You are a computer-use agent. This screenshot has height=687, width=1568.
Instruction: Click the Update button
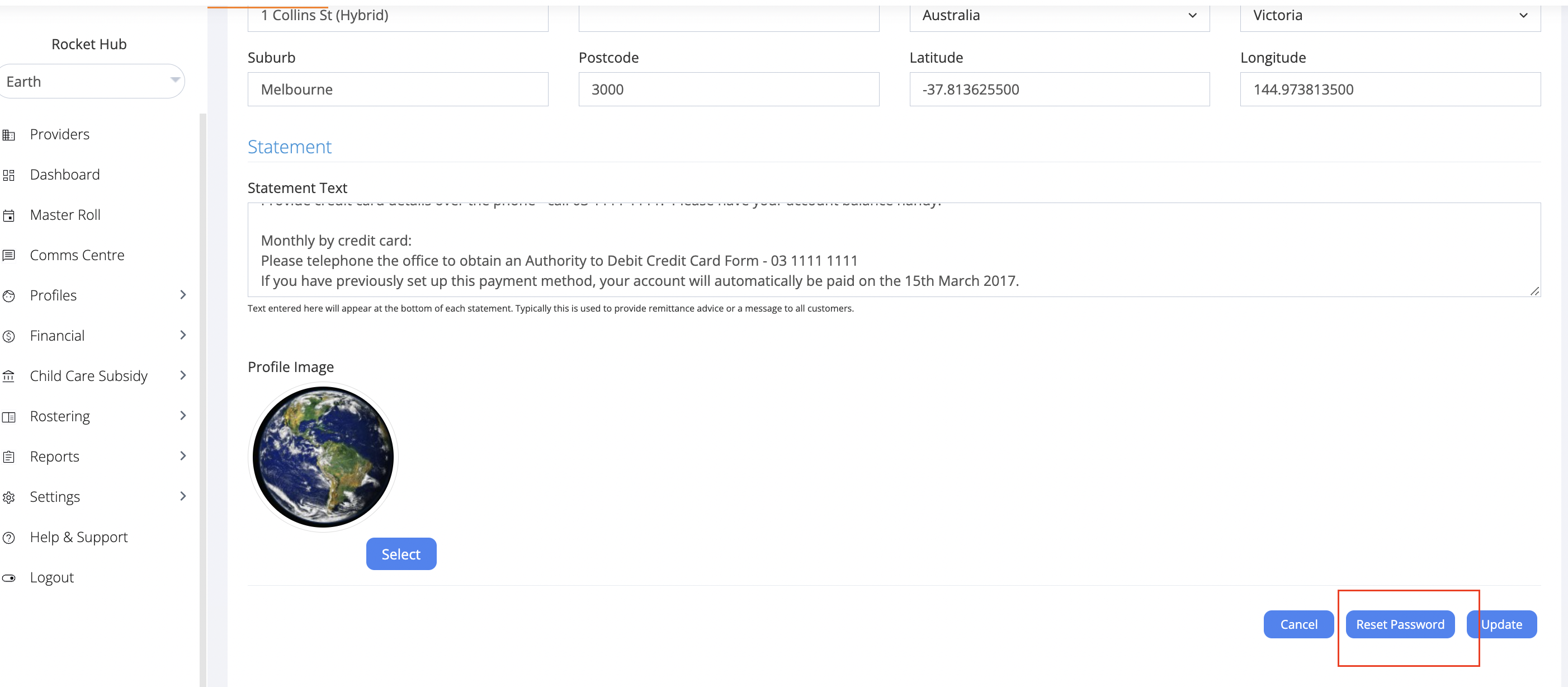point(1501,624)
